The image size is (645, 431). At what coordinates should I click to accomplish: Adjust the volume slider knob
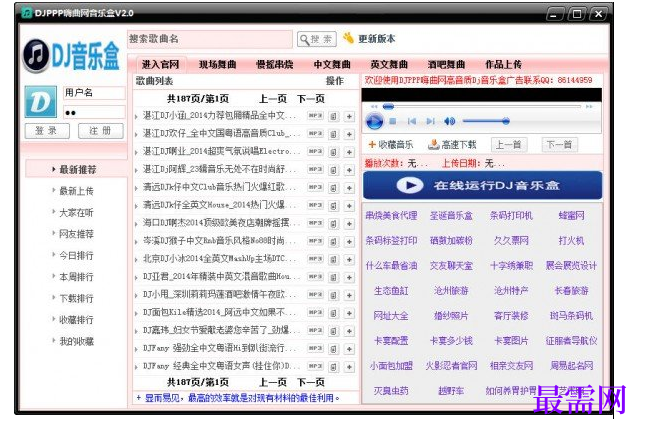click(506, 121)
